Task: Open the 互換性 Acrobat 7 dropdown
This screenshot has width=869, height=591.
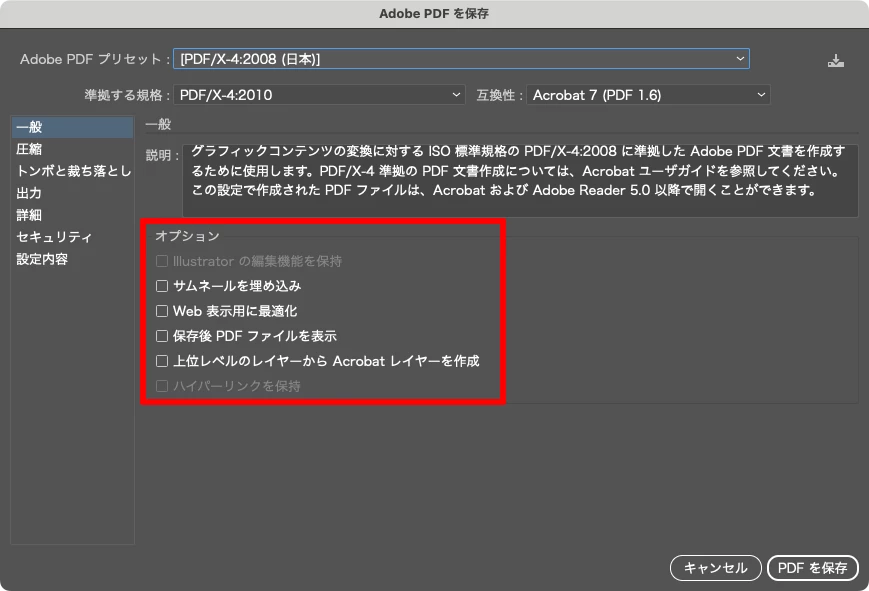Action: 648,95
